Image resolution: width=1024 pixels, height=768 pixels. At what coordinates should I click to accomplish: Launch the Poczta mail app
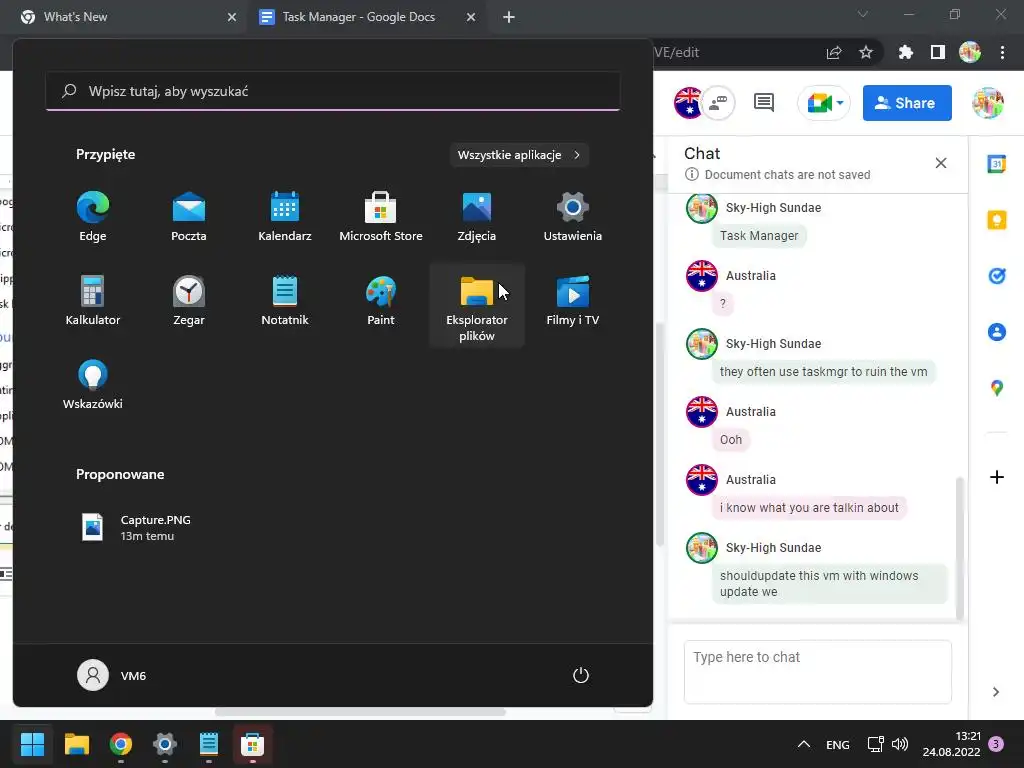[189, 217]
